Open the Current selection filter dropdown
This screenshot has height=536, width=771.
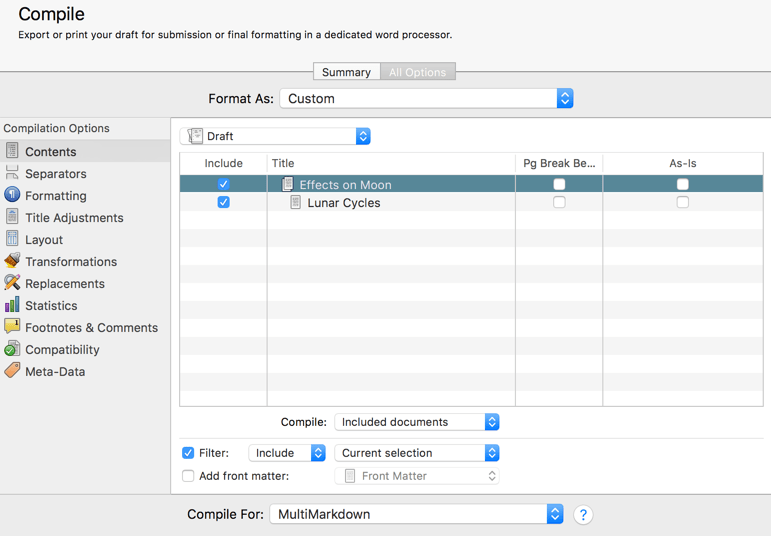click(416, 453)
